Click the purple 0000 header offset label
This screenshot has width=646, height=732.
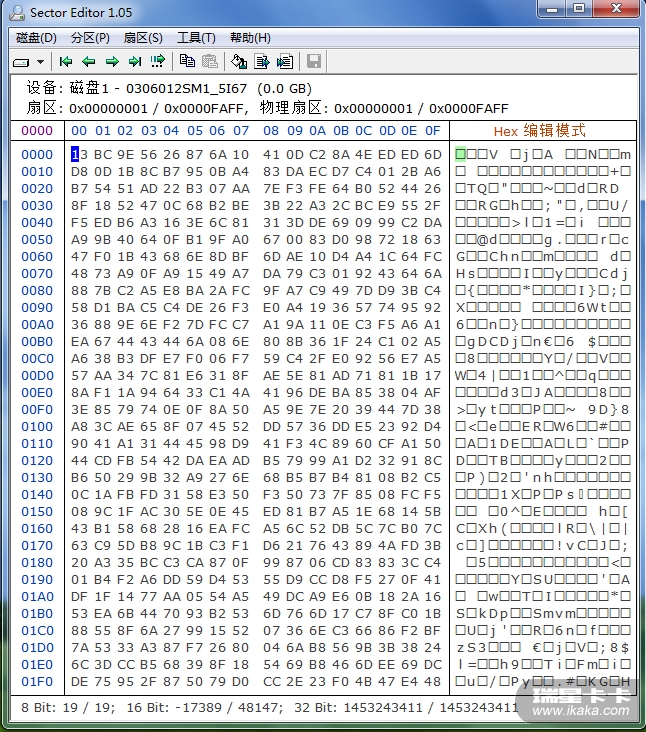pos(37,131)
